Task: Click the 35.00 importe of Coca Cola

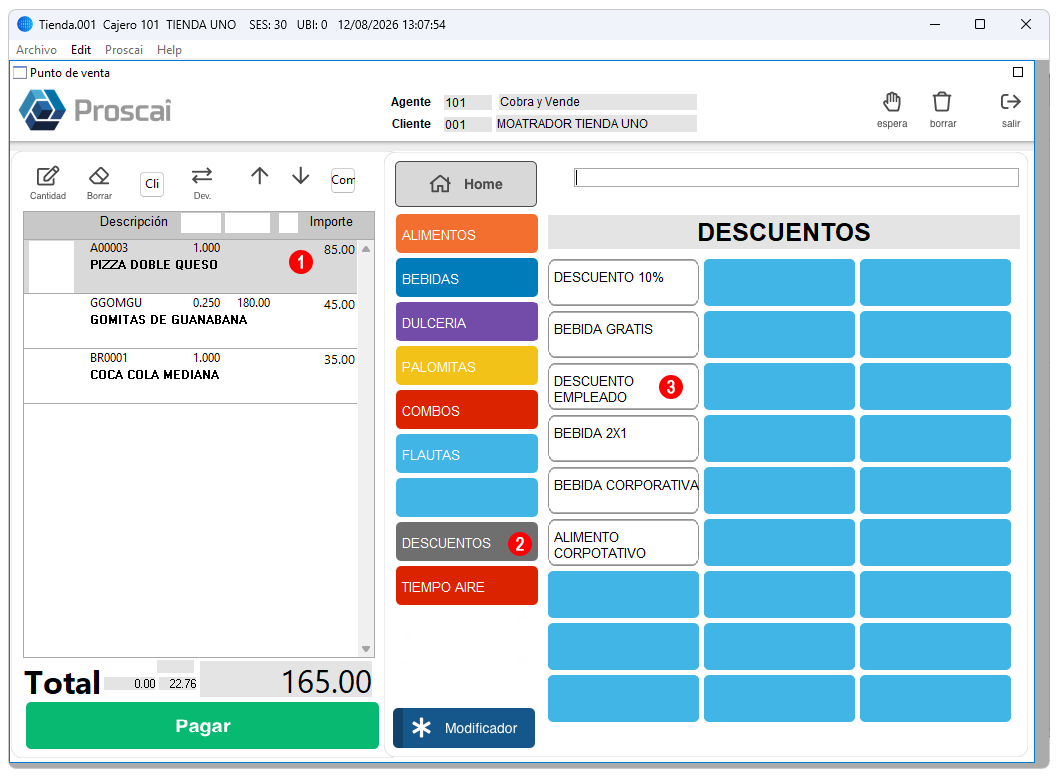Action: click(339, 360)
